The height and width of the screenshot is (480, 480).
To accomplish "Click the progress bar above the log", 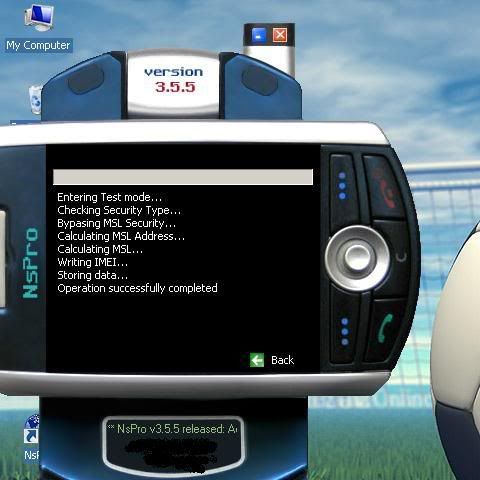I will (183, 177).
